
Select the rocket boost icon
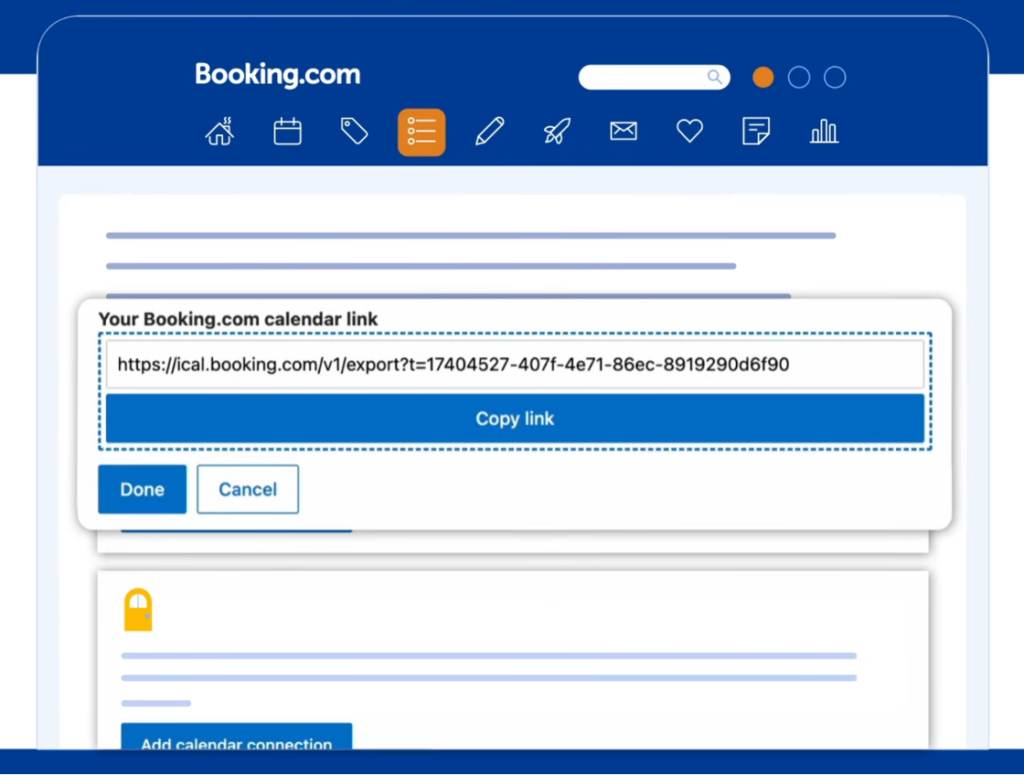(x=557, y=131)
